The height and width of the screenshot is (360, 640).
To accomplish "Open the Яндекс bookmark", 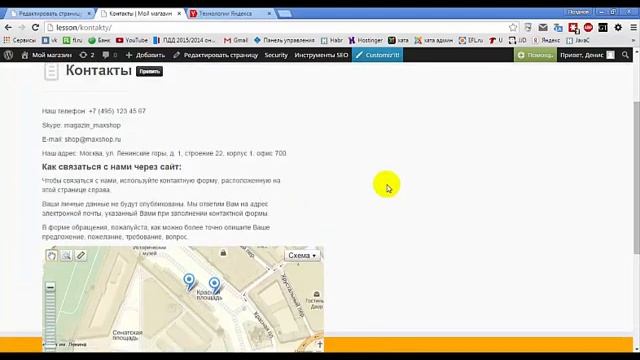I will coord(546,40).
